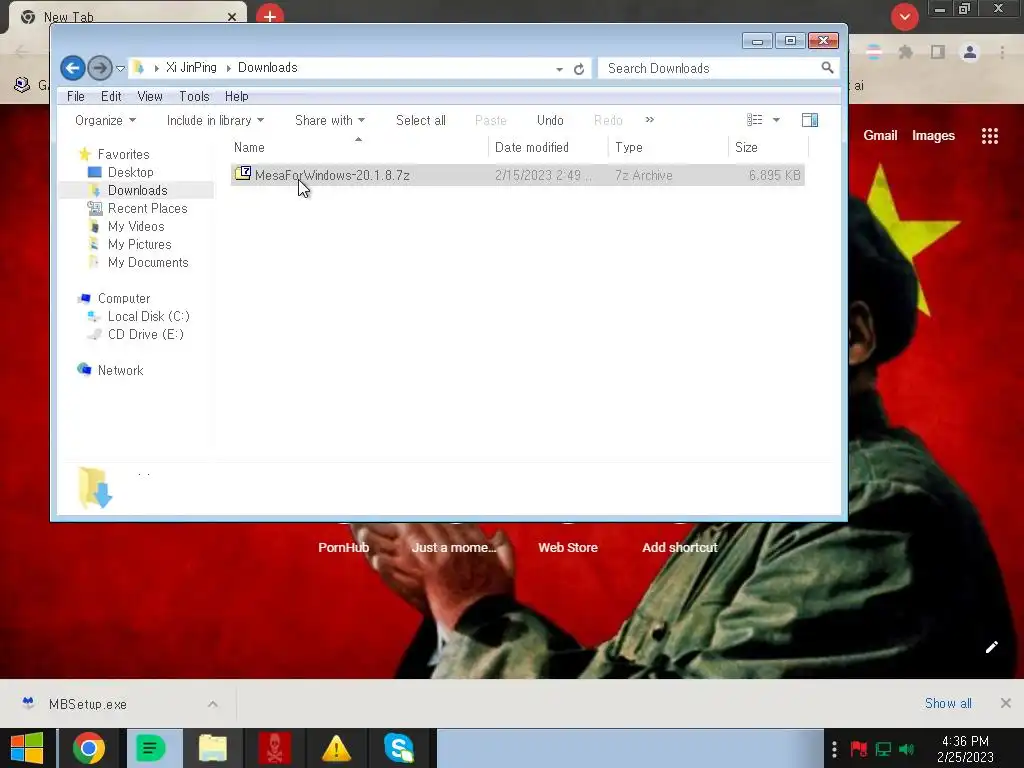Go forward in Explorer navigation
The height and width of the screenshot is (768, 1024).
click(99, 68)
